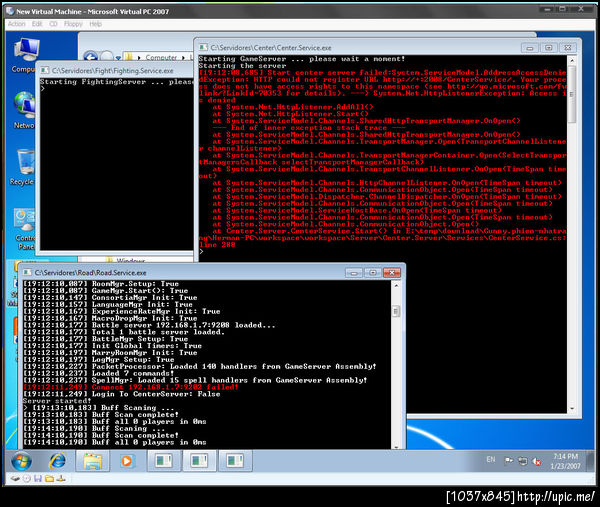Maximize the Road.Service.exe window
The height and width of the screenshot is (507, 600).
point(373,273)
